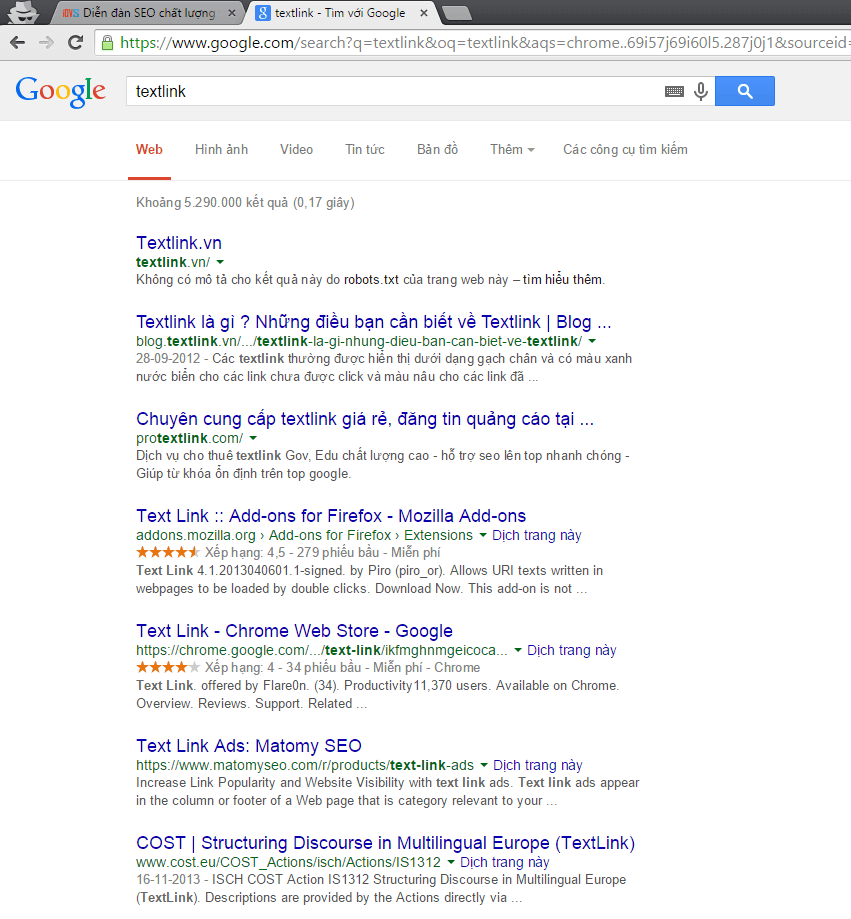Image resolution: width=851 pixels, height=919 pixels.
Task: Start voice search with microphone icon
Action: pyautogui.click(x=701, y=91)
